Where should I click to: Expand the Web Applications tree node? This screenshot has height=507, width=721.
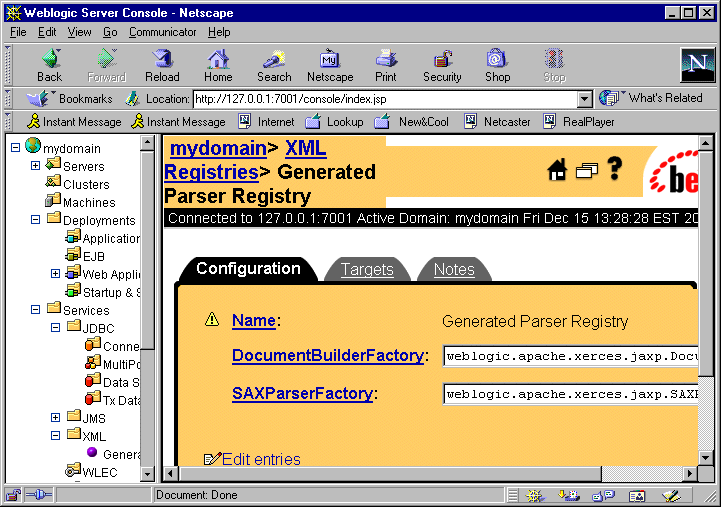click(55, 273)
